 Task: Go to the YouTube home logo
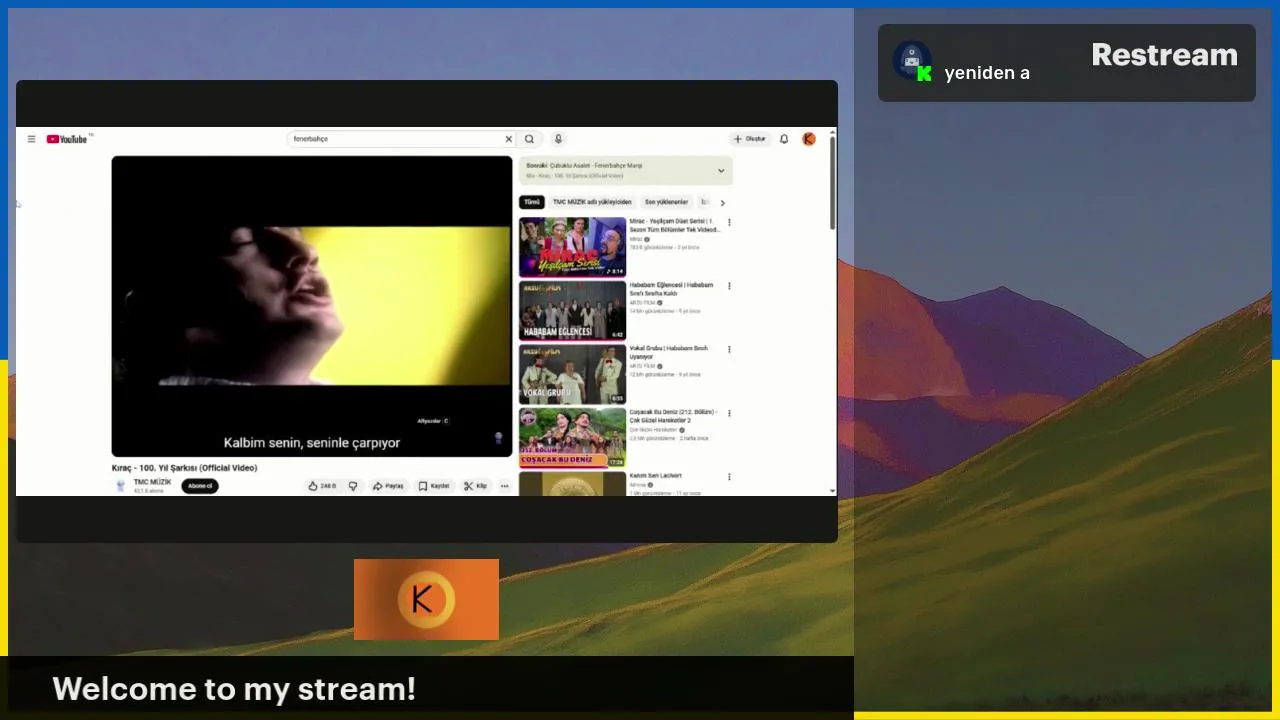point(69,139)
